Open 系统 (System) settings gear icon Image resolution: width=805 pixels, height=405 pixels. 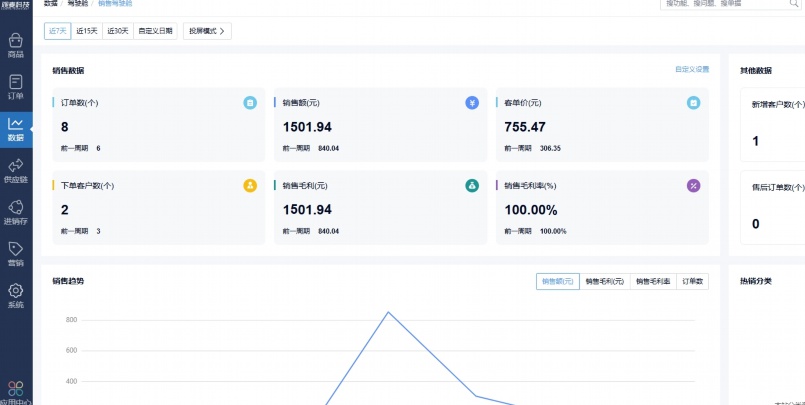(x=16, y=295)
